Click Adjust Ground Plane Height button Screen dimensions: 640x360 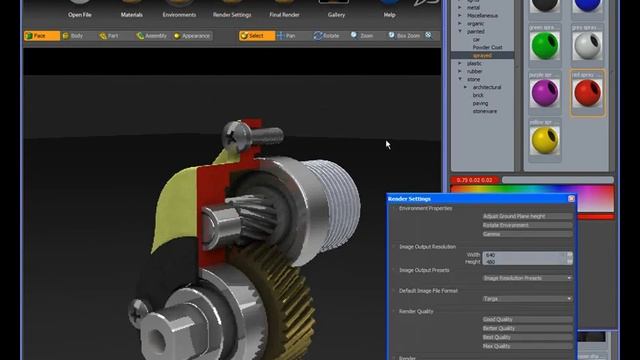tap(527, 216)
